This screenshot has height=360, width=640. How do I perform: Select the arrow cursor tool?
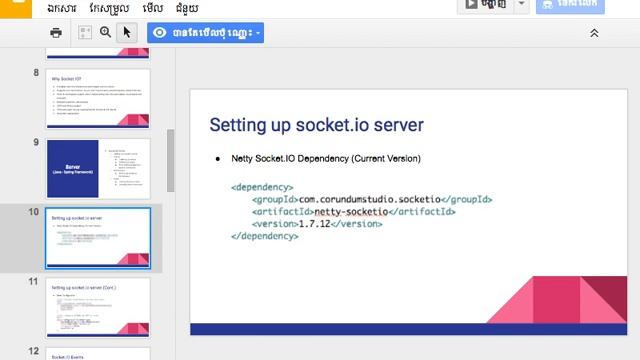click(127, 33)
